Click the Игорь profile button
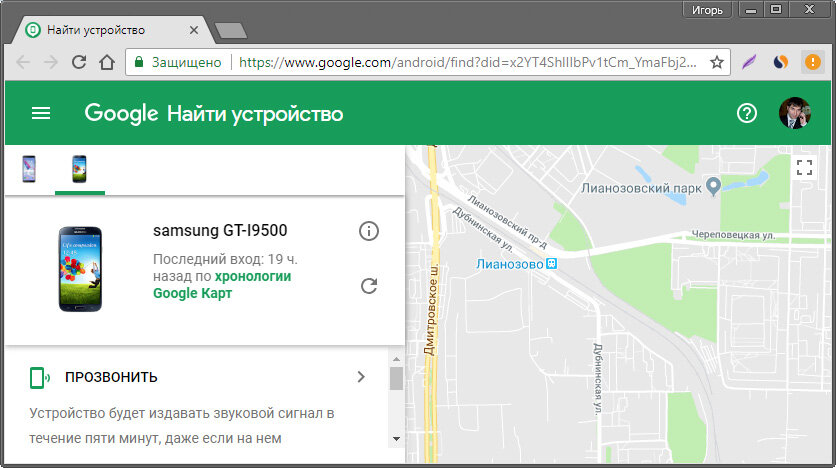Image resolution: width=836 pixels, height=468 pixels. [x=707, y=10]
